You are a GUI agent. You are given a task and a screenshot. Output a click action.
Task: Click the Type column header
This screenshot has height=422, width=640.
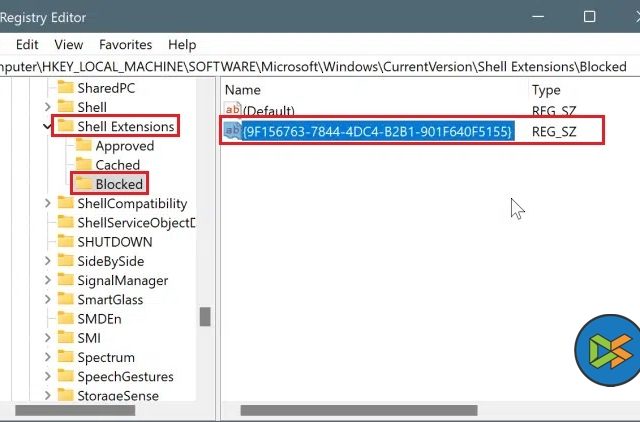[x=546, y=89]
